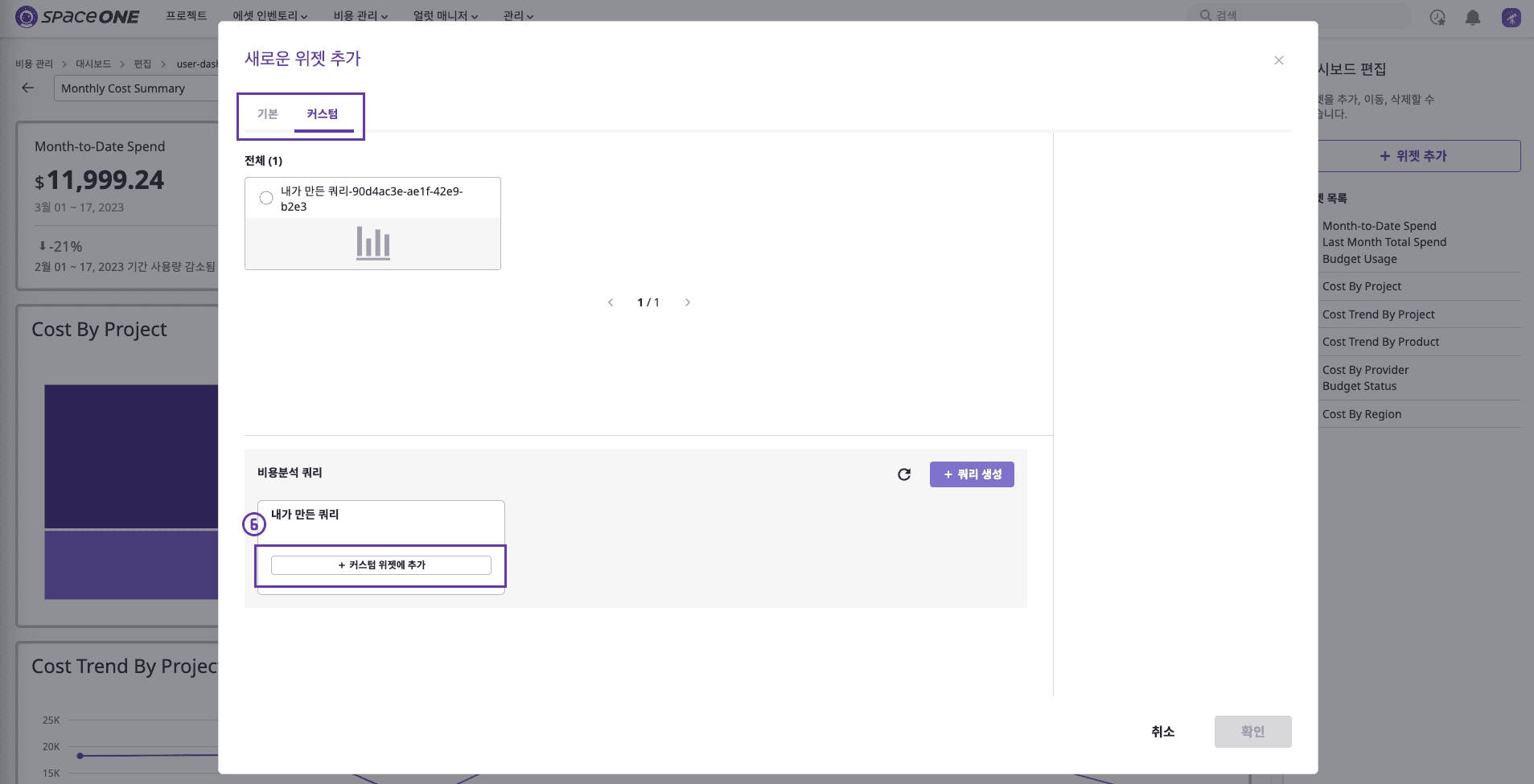Image resolution: width=1534 pixels, height=784 pixels.
Task: Select Month-to-Date Spend in widget list
Action: pos(1380,226)
